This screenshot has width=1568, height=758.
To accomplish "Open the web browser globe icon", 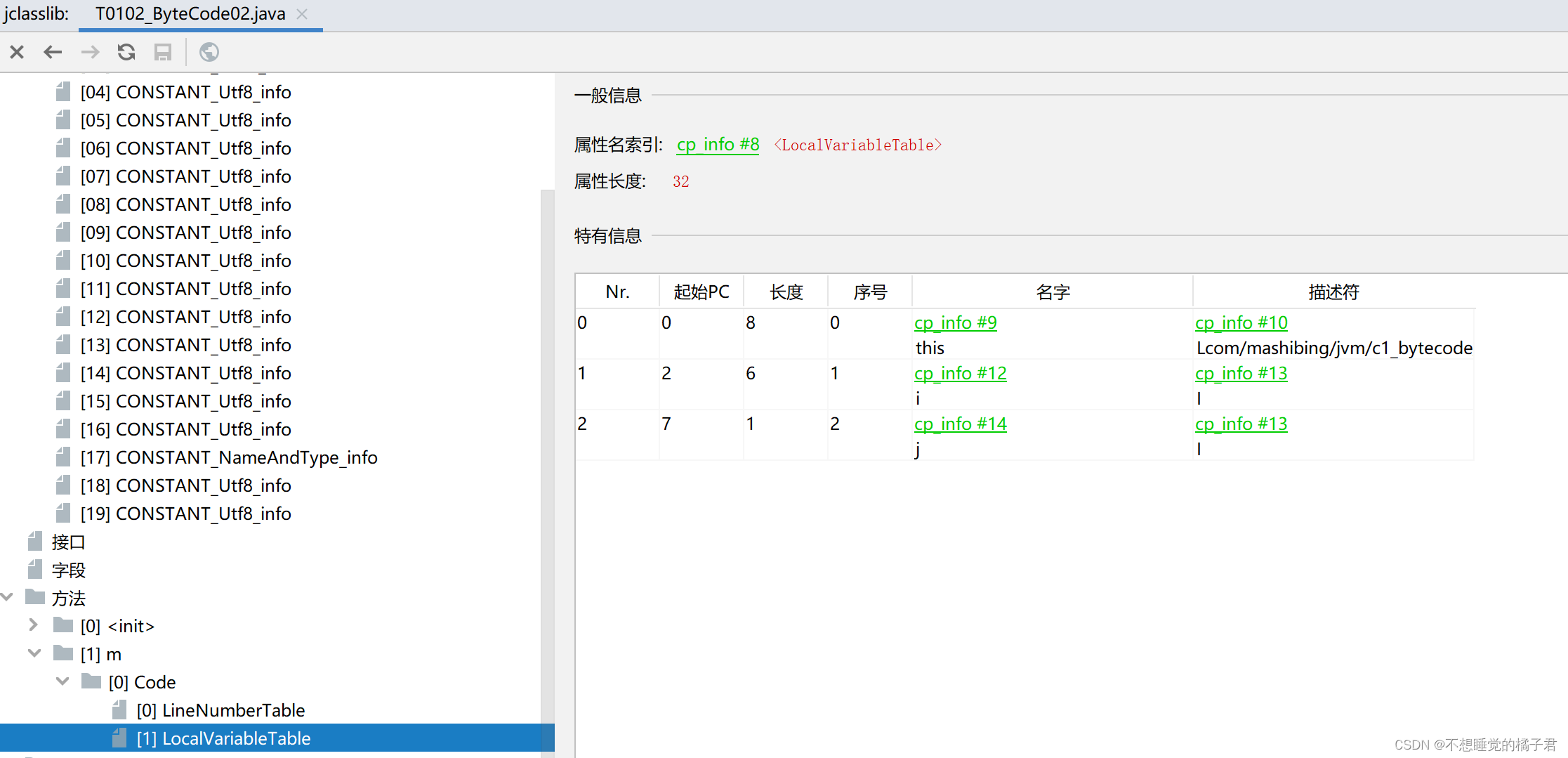I will point(209,52).
